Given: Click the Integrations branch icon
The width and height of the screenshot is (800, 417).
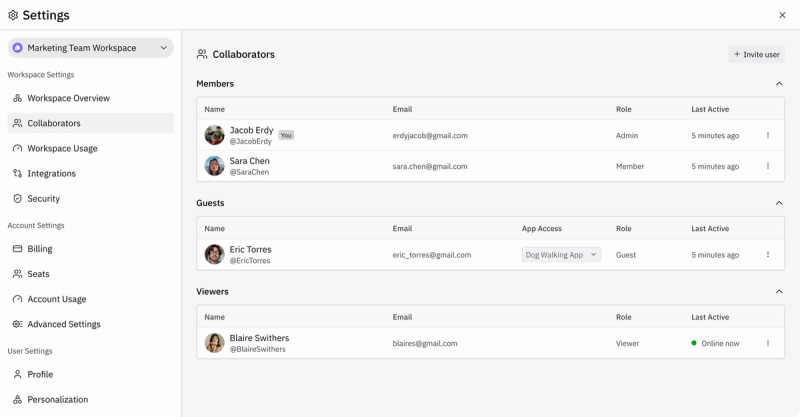Looking at the screenshot, I should [17, 174].
